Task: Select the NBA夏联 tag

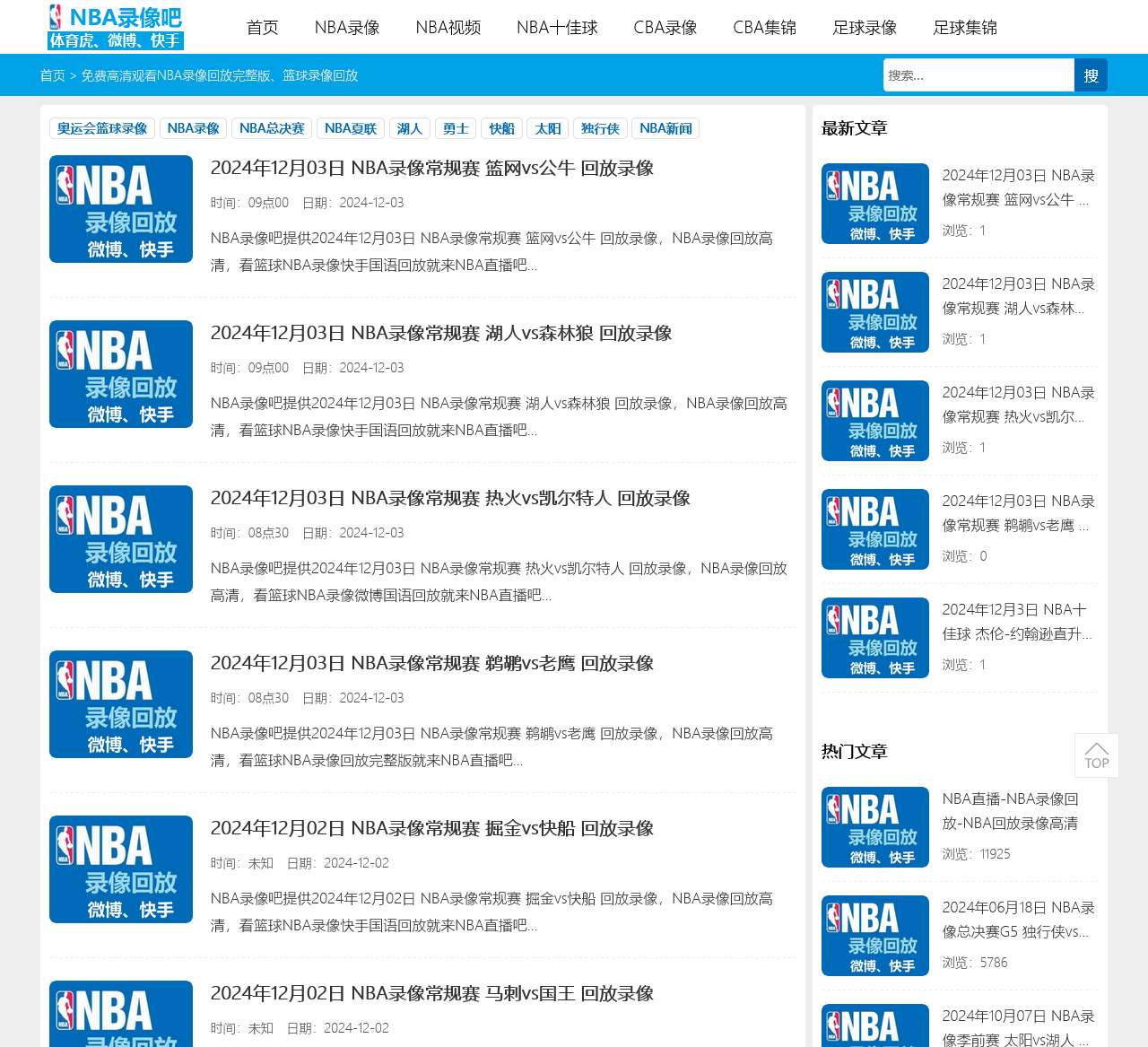Action: coord(351,128)
